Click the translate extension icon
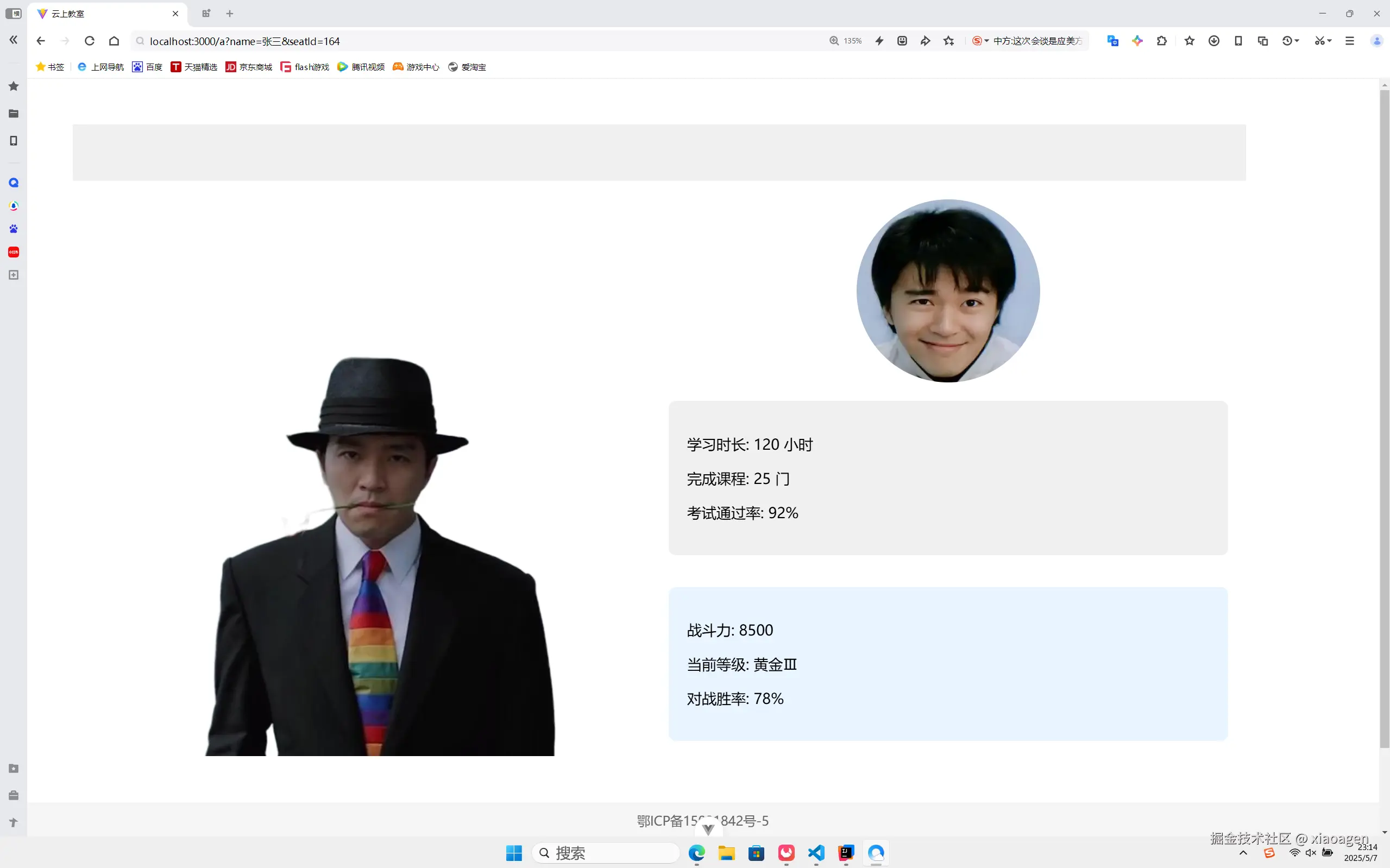Image resolution: width=1390 pixels, height=868 pixels. tap(1112, 41)
